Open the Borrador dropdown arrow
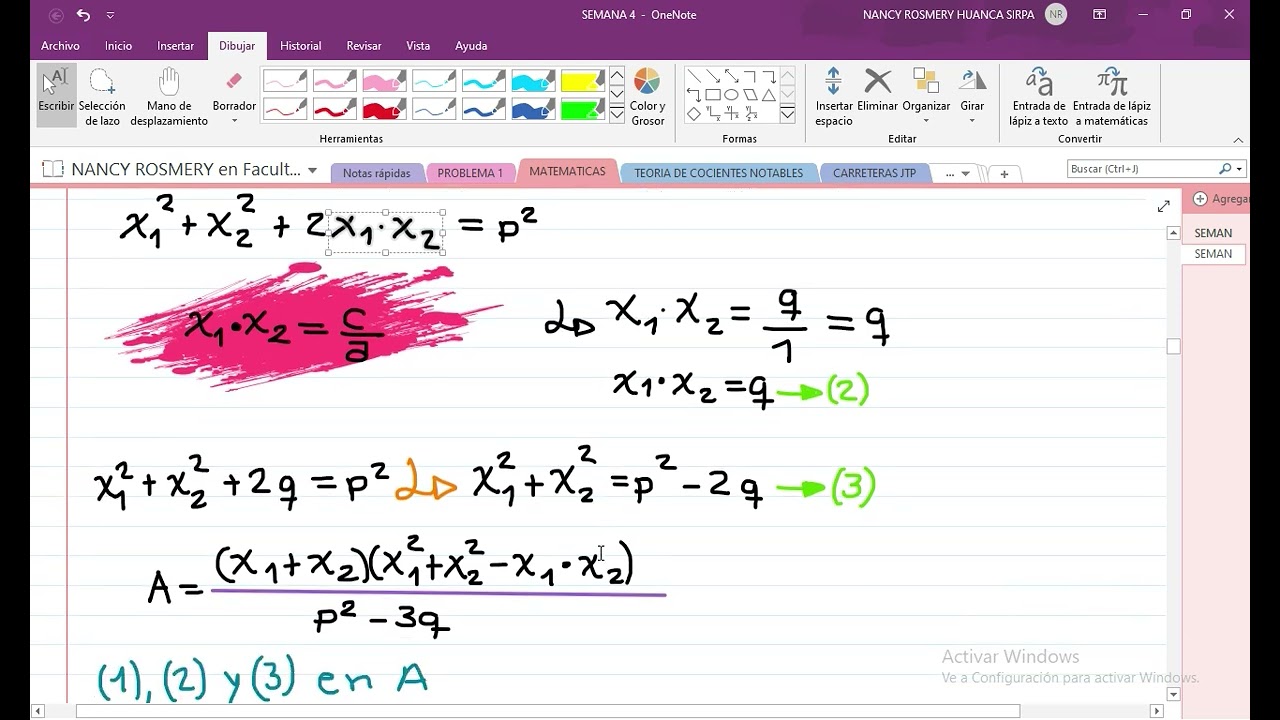 click(x=234, y=121)
